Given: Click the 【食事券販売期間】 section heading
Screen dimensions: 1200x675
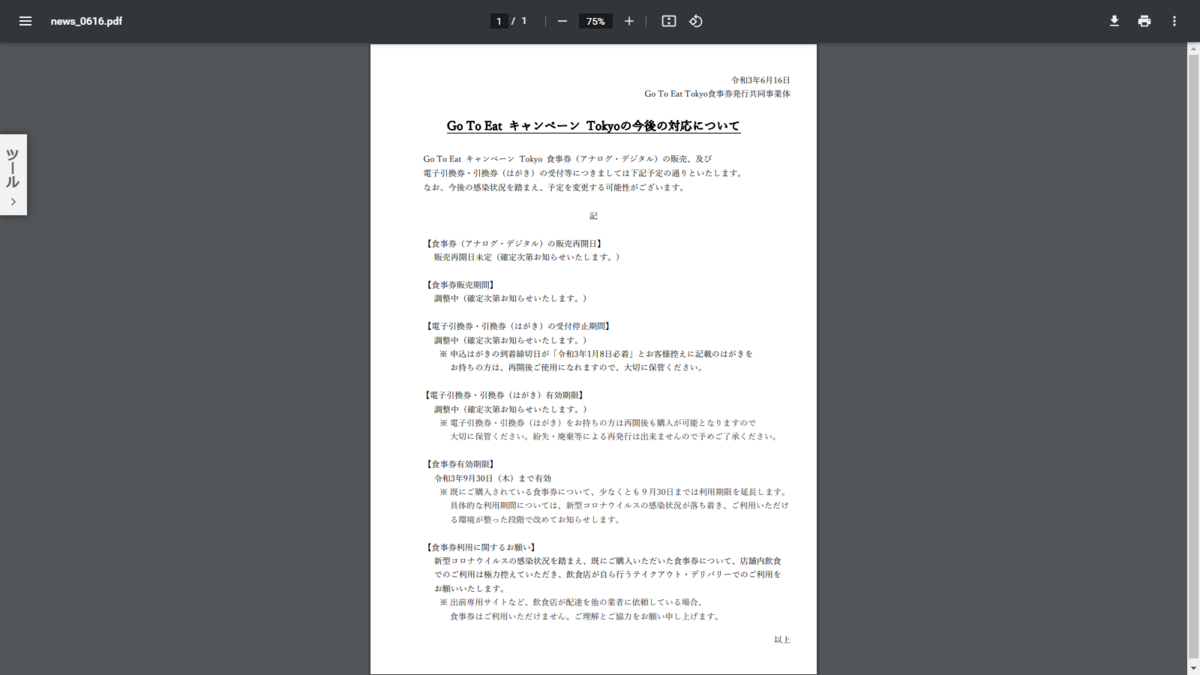Looking at the screenshot, I should coord(459,285).
